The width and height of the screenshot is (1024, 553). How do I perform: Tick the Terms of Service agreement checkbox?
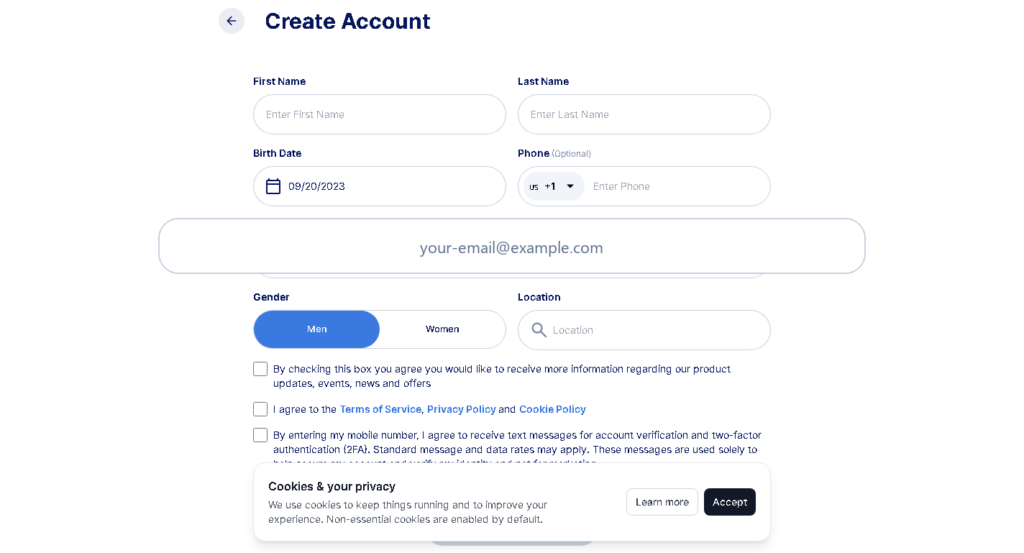(x=261, y=409)
